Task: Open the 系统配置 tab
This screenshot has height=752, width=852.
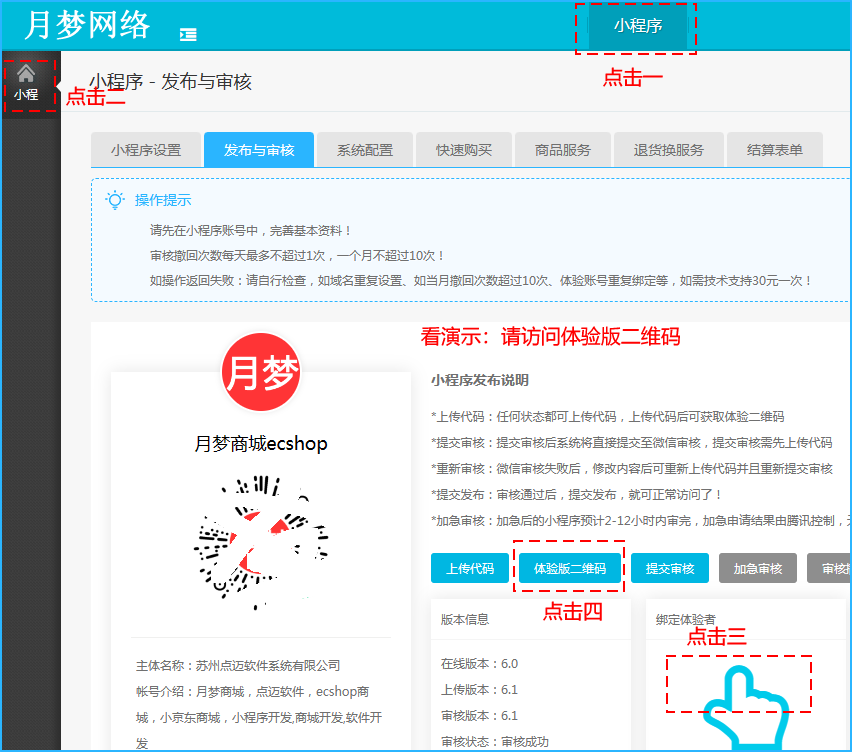Action: [x=365, y=150]
